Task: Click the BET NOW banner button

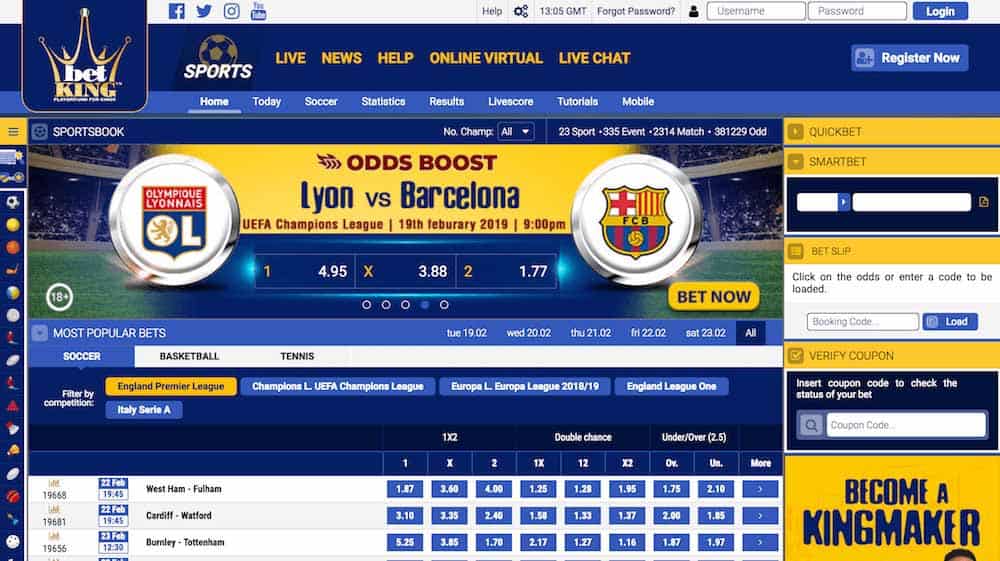Action: click(714, 297)
